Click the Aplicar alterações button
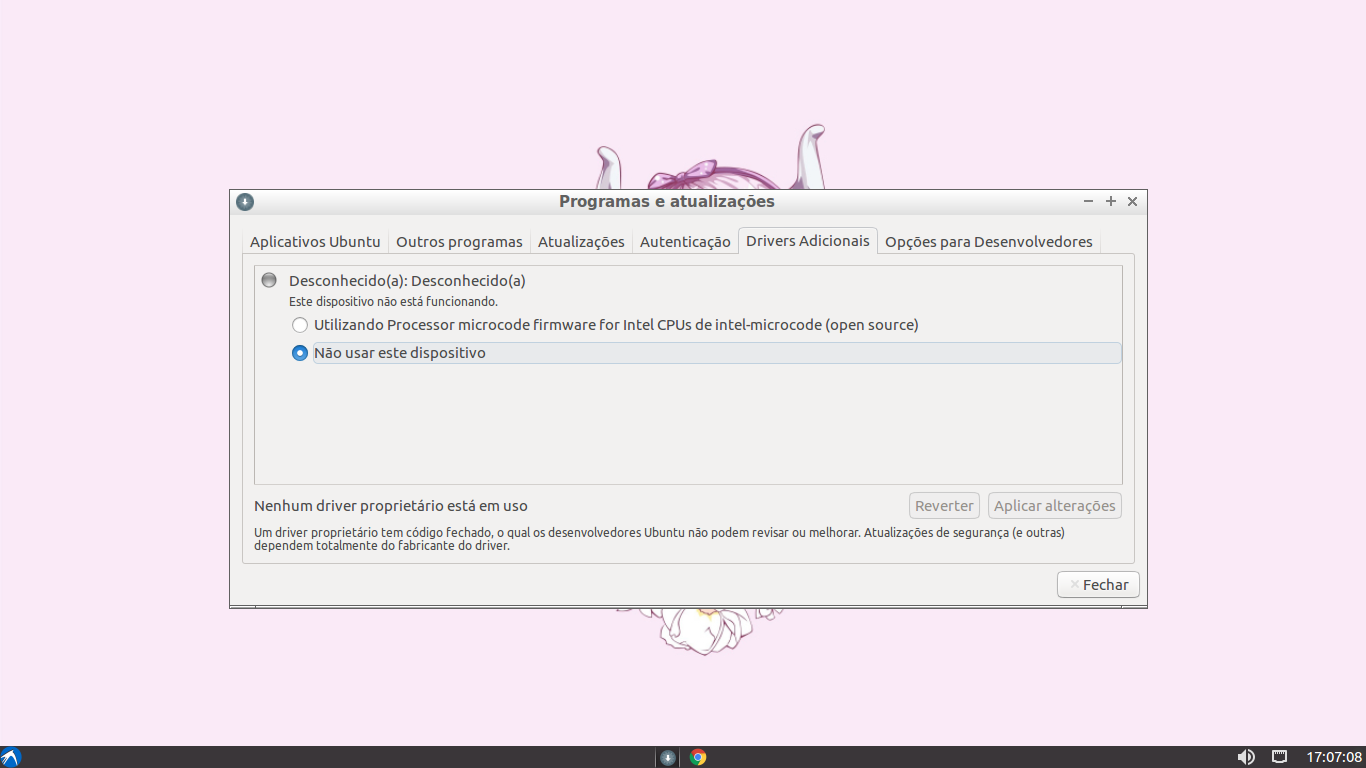The image size is (1366, 768). point(1055,506)
